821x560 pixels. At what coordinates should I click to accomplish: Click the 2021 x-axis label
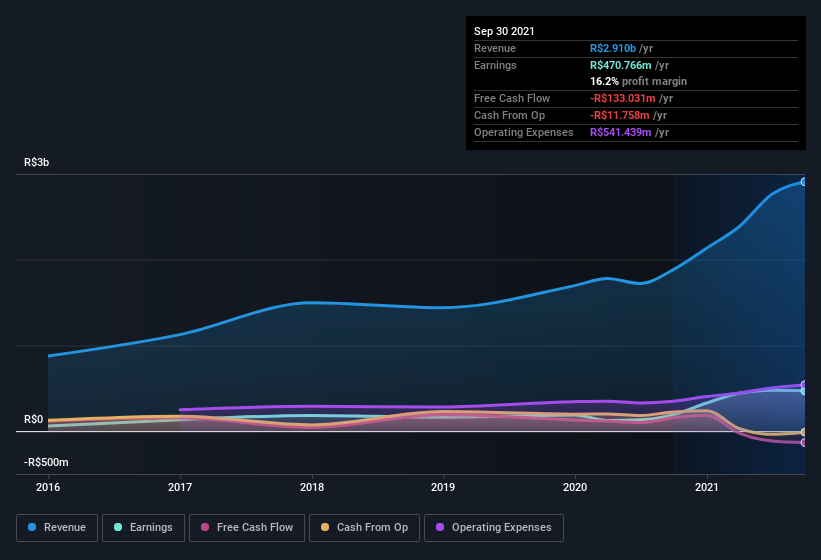(x=707, y=487)
